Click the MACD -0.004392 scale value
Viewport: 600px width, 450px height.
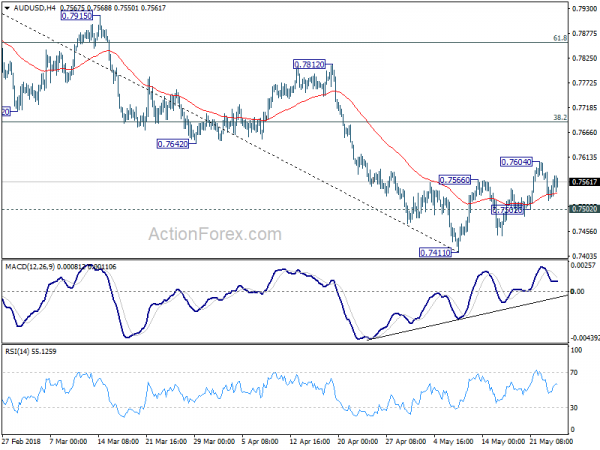click(x=585, y=338)
